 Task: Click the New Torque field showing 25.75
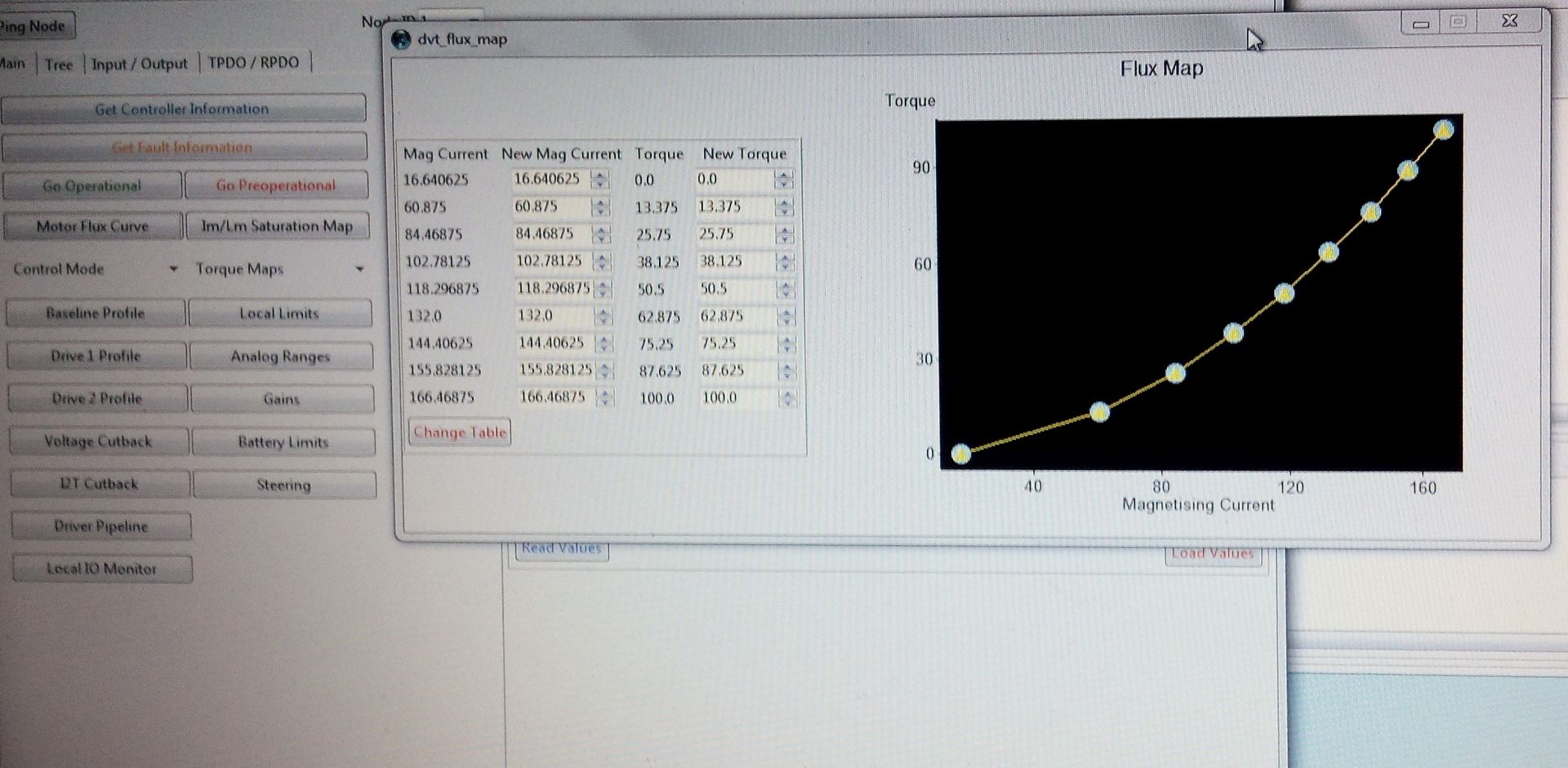pos(733,234)
